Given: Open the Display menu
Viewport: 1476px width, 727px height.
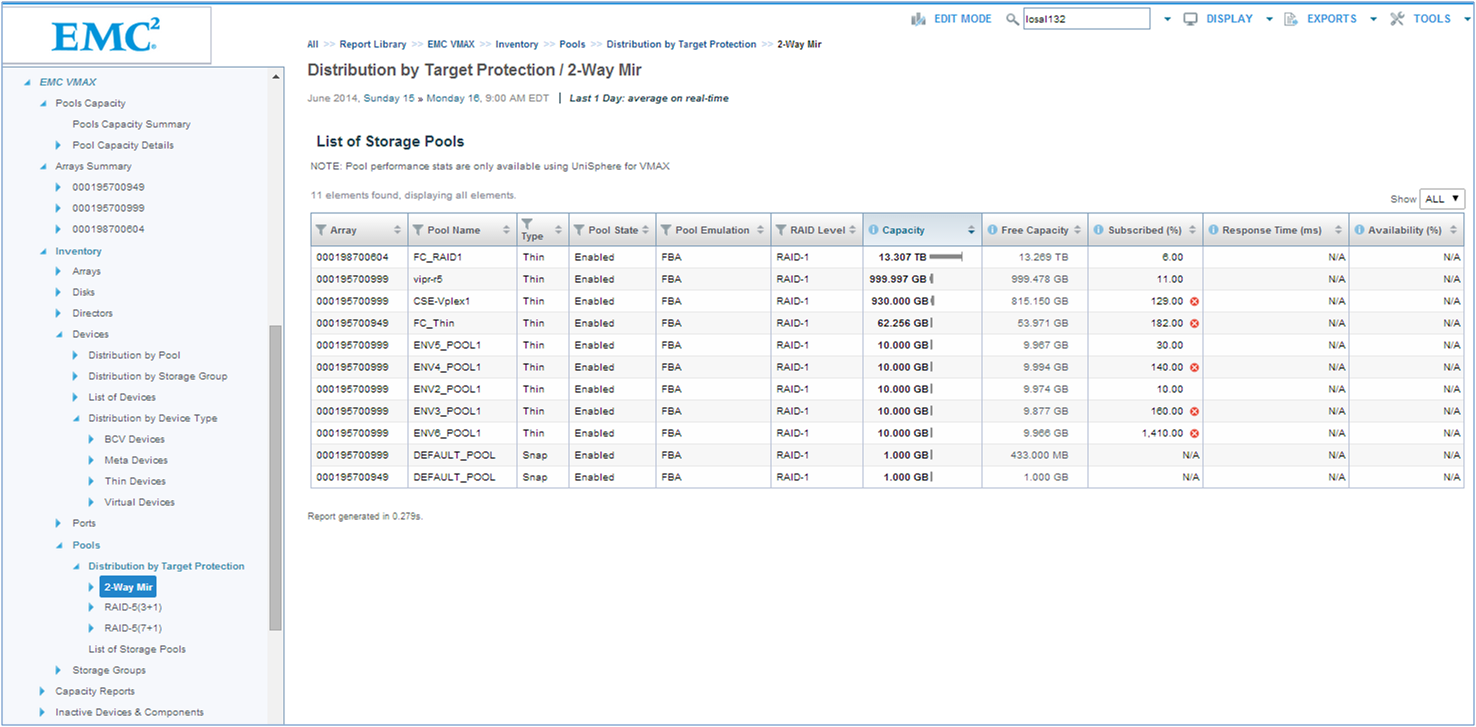Looking at the screenshot, I should 1229,19.
